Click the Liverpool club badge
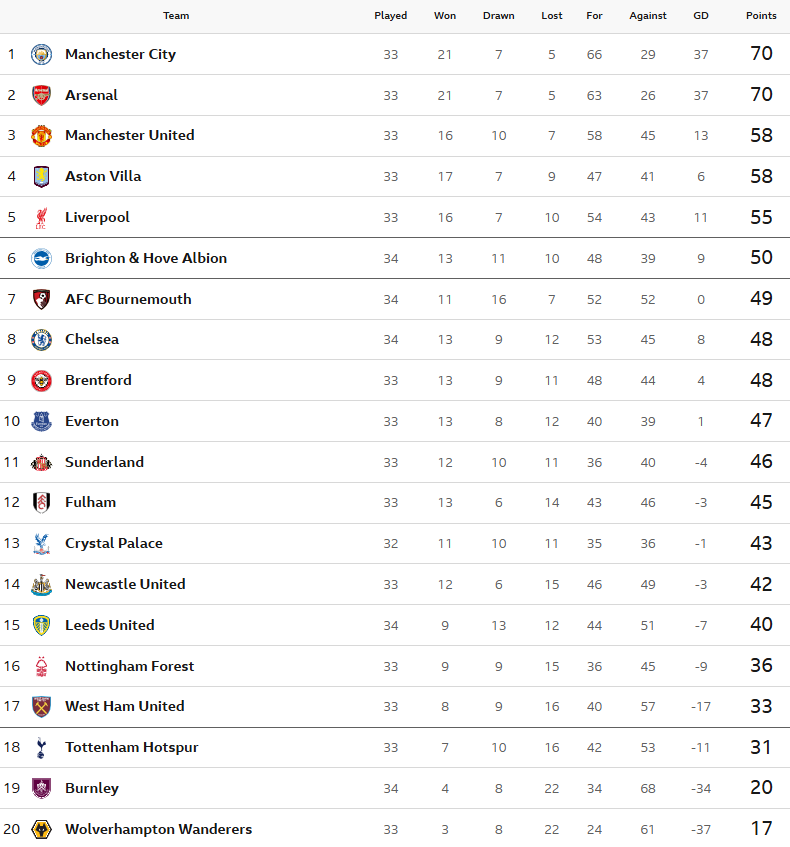 pos(41,217)
